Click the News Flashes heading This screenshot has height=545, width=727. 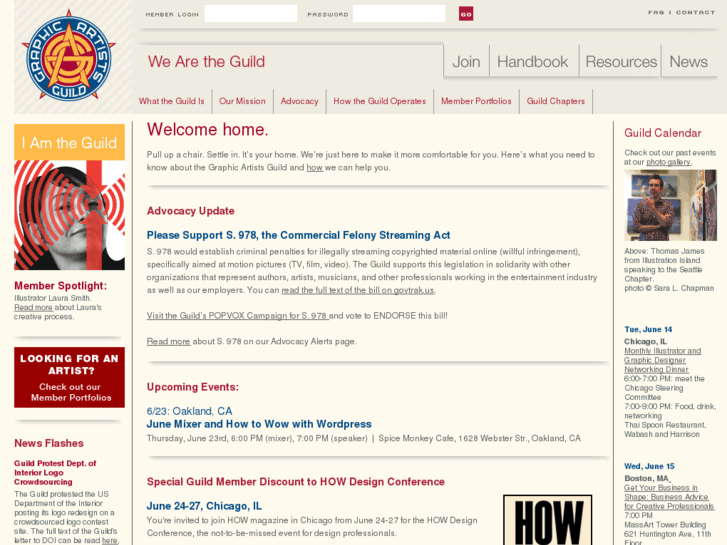click(x=49, y=443)
